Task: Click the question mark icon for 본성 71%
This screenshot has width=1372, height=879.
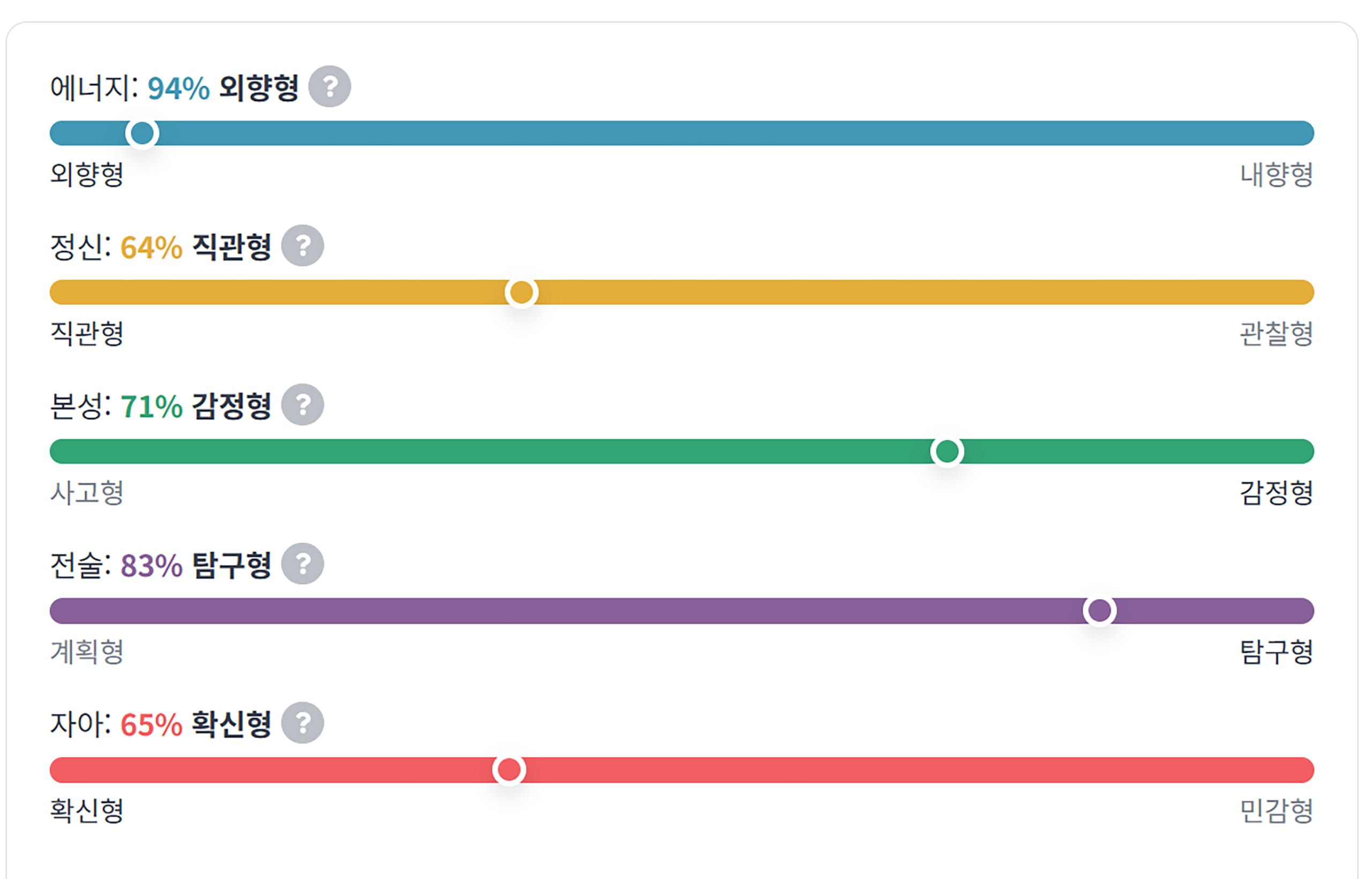Action: coord(305,405)
